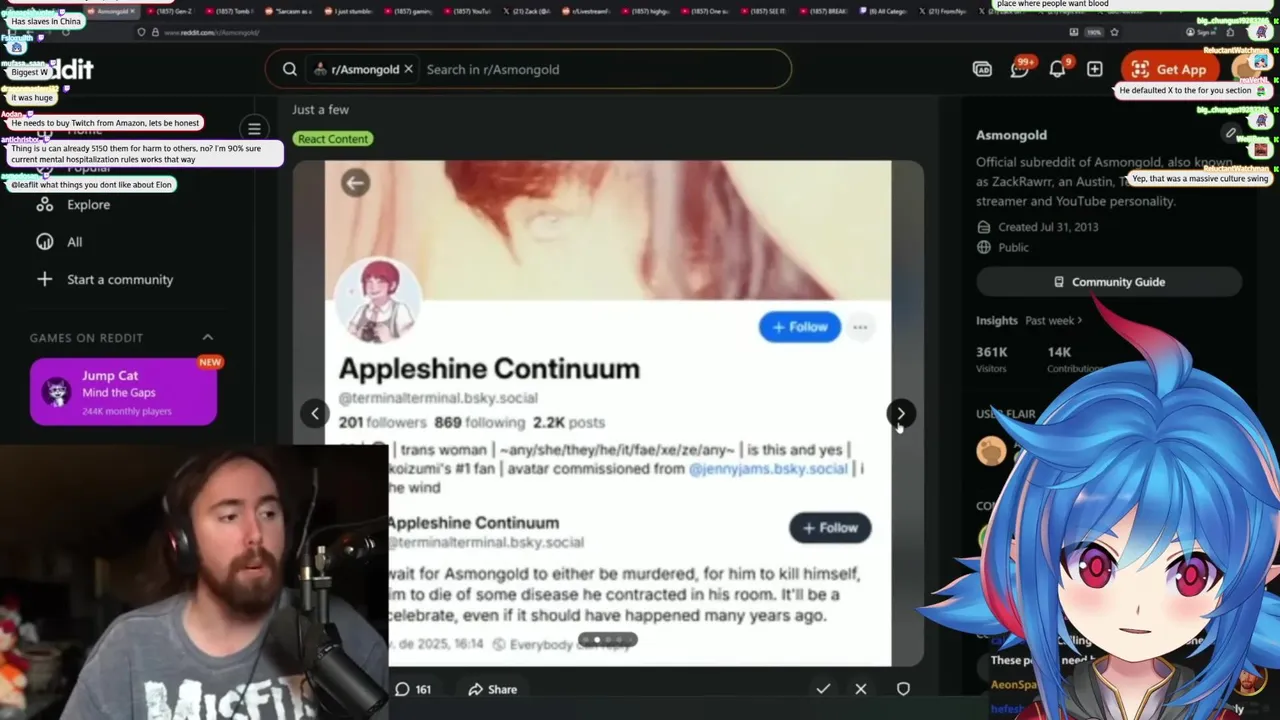Click the Asmongold community title

click(x=1011, y=135)
